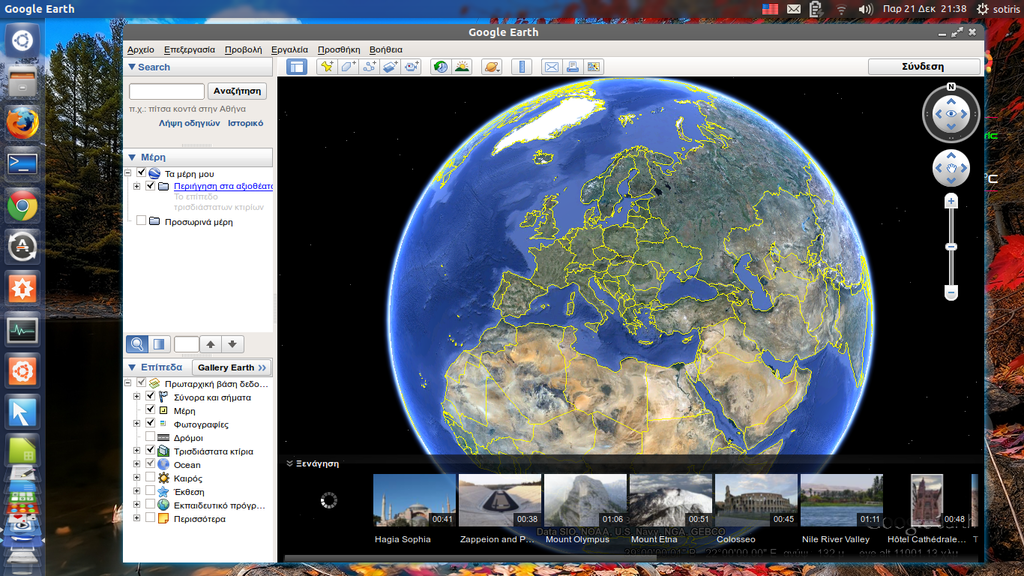Zoom out with the minus button
The height and width of the screenshot is (576, 1024).
[x=951, y=292]
